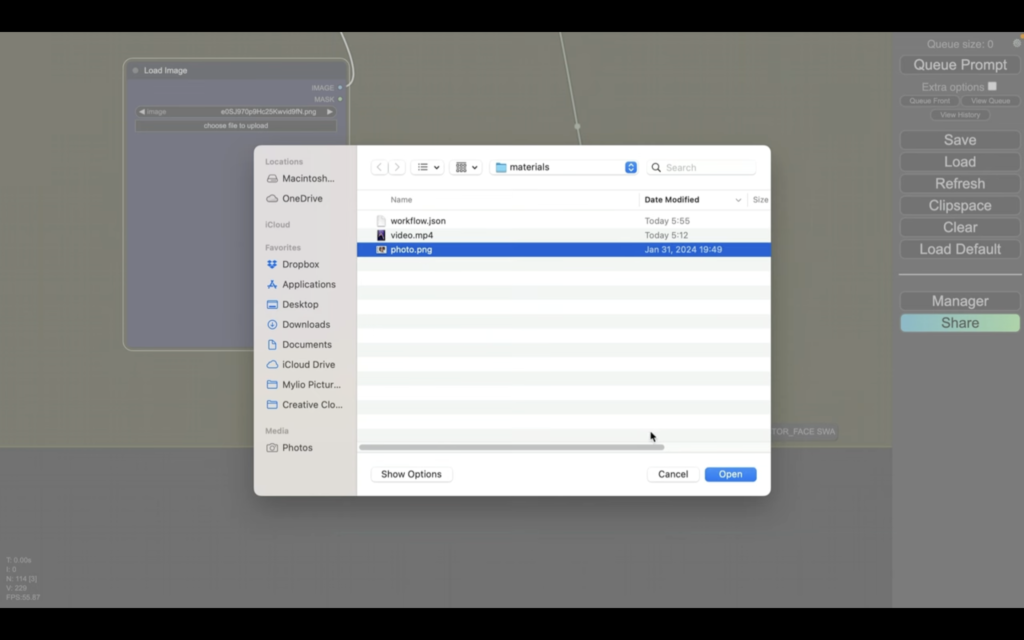Expand the materials folder path popup

click(630, 168)
